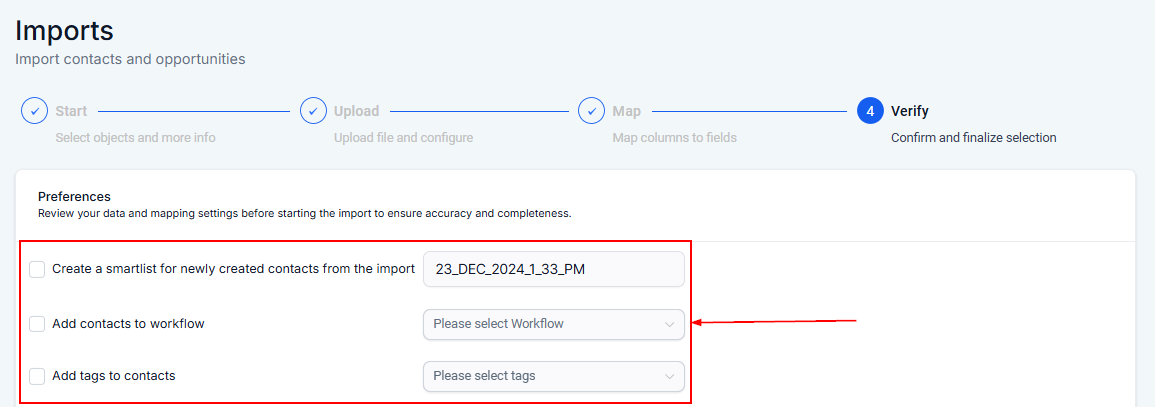Click the Add contacts to workflow label text
1155x407 pixels.
coord(128,324)
